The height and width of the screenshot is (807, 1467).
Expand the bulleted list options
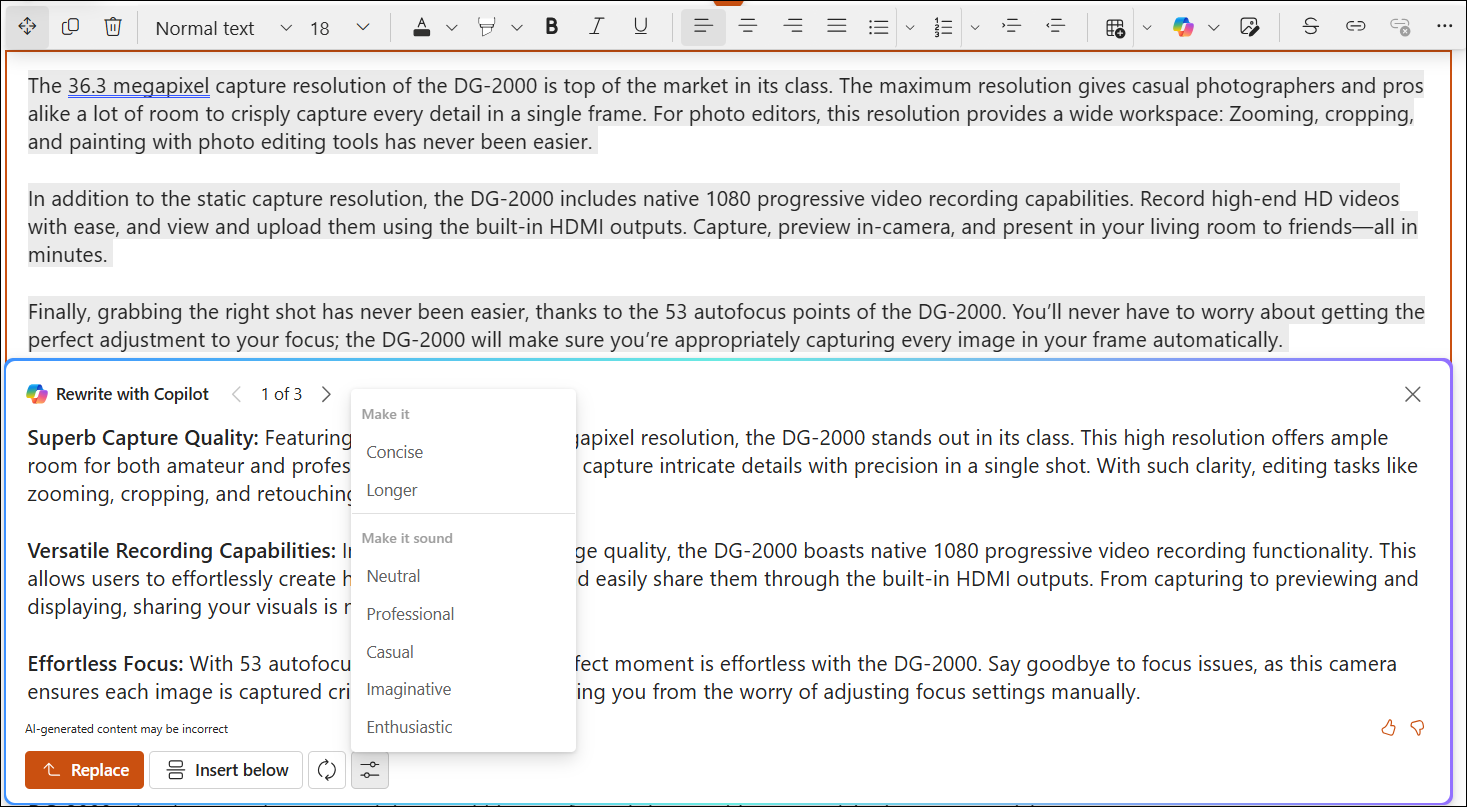(910, 26)
